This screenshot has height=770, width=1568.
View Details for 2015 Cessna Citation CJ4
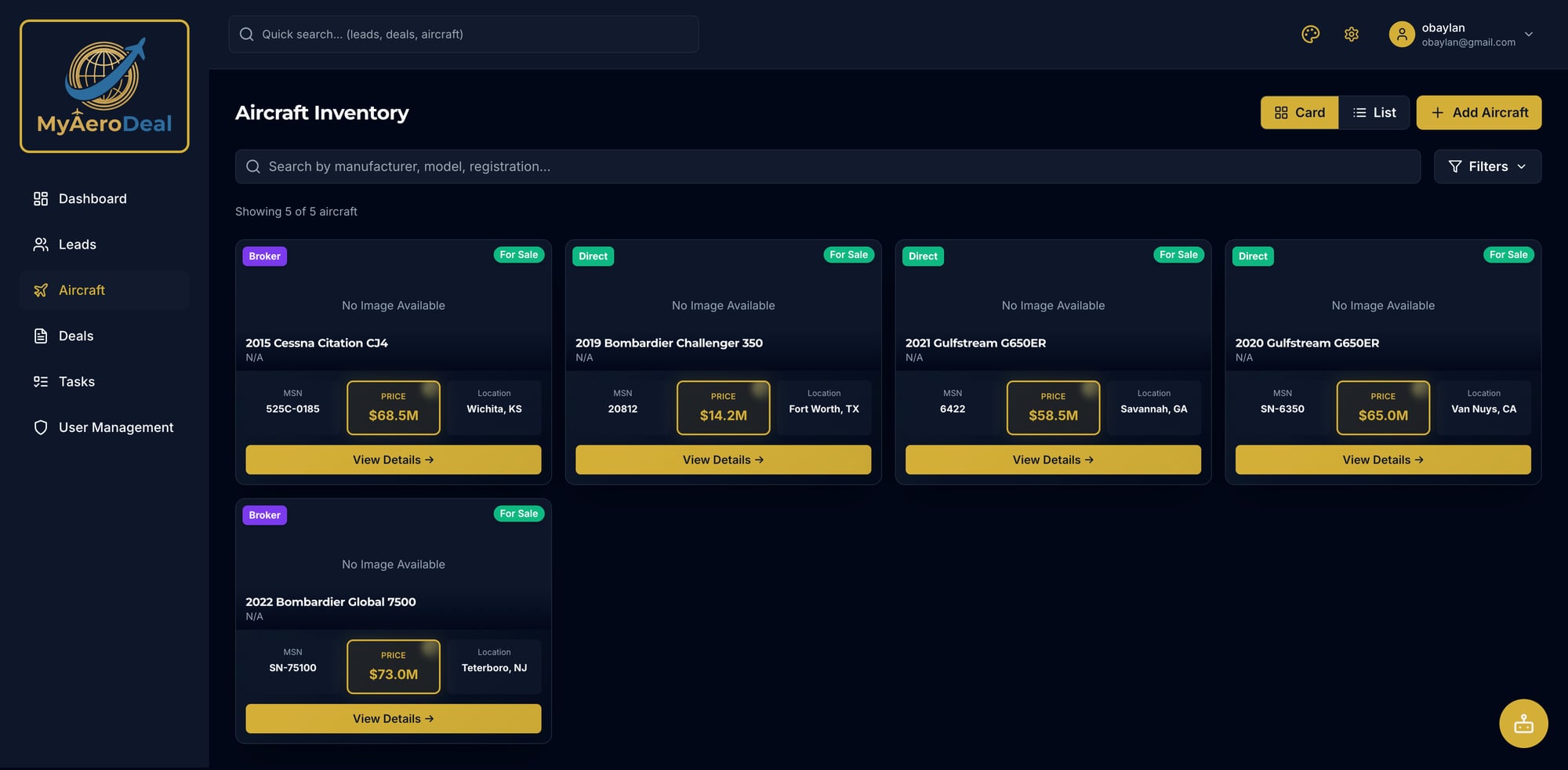393,460
